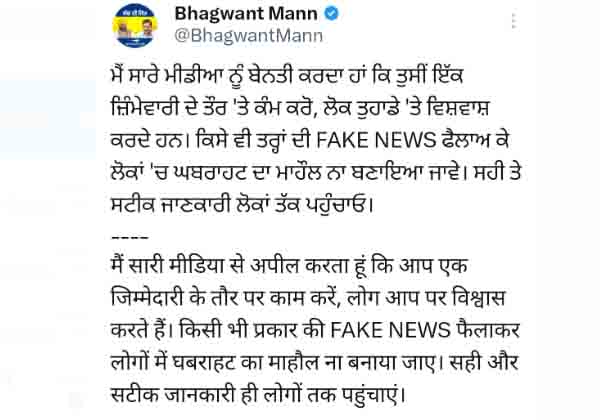Click the dashed separator between paragraphs
The height and width of the screenshot is (420, 600).
point(130,238)
